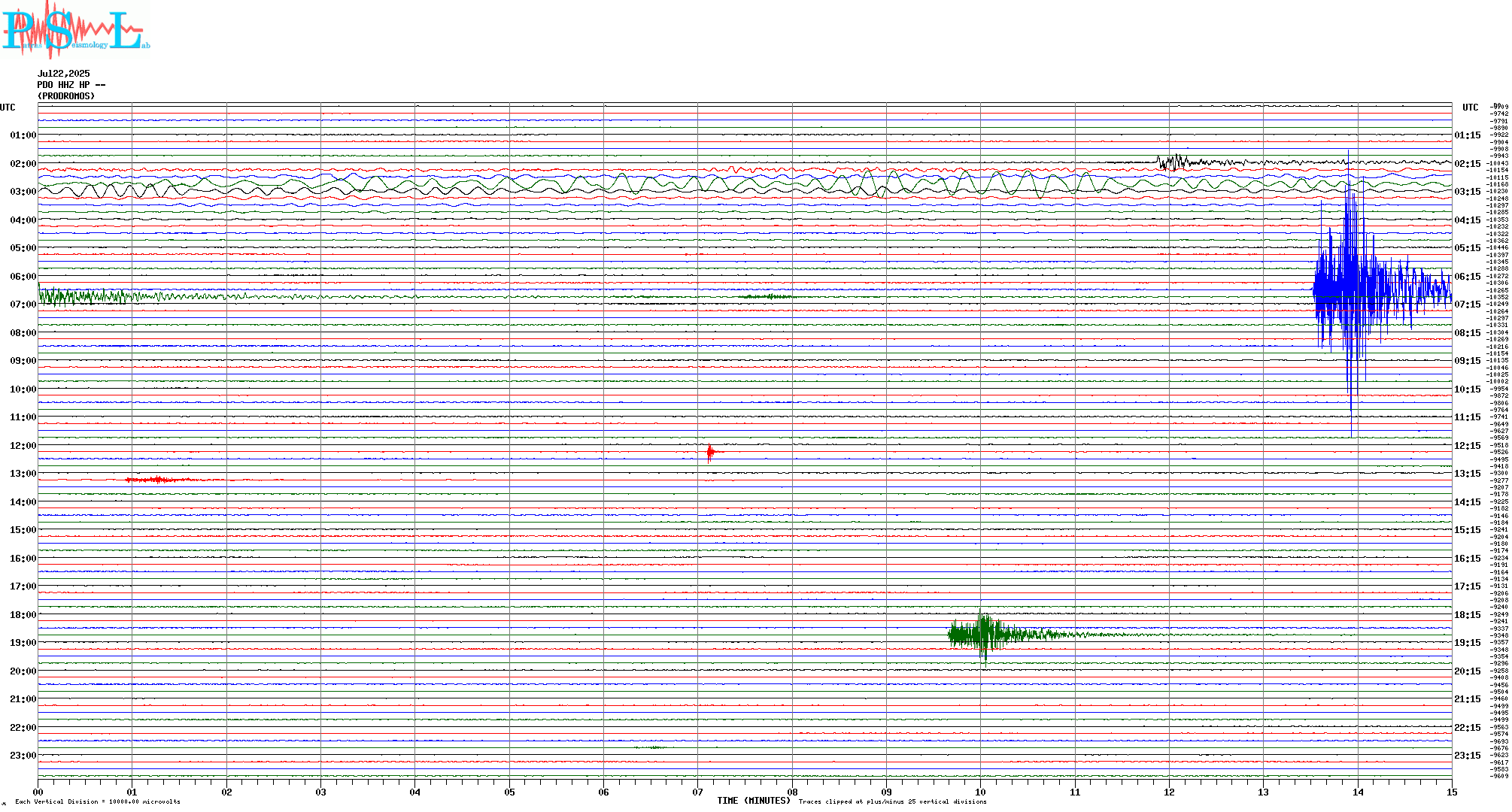1512x812 pixels.
Task: Click the minute axis label '14'
Action: pyautogui.click(x=1358, y=792)
